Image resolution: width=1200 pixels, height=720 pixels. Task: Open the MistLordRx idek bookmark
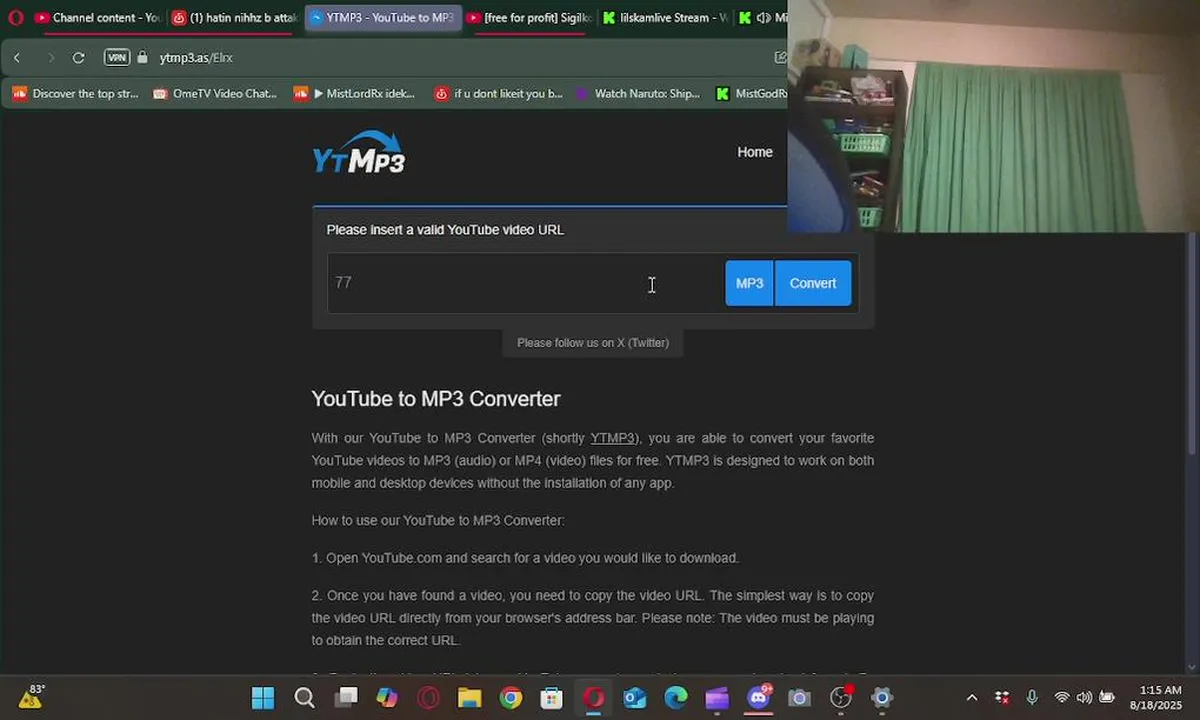(x=355, y=94)
